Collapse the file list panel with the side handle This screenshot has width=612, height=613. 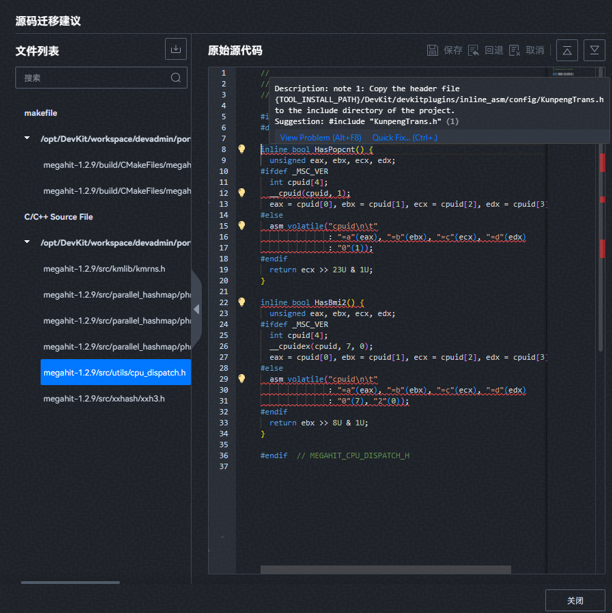[196, 309]
